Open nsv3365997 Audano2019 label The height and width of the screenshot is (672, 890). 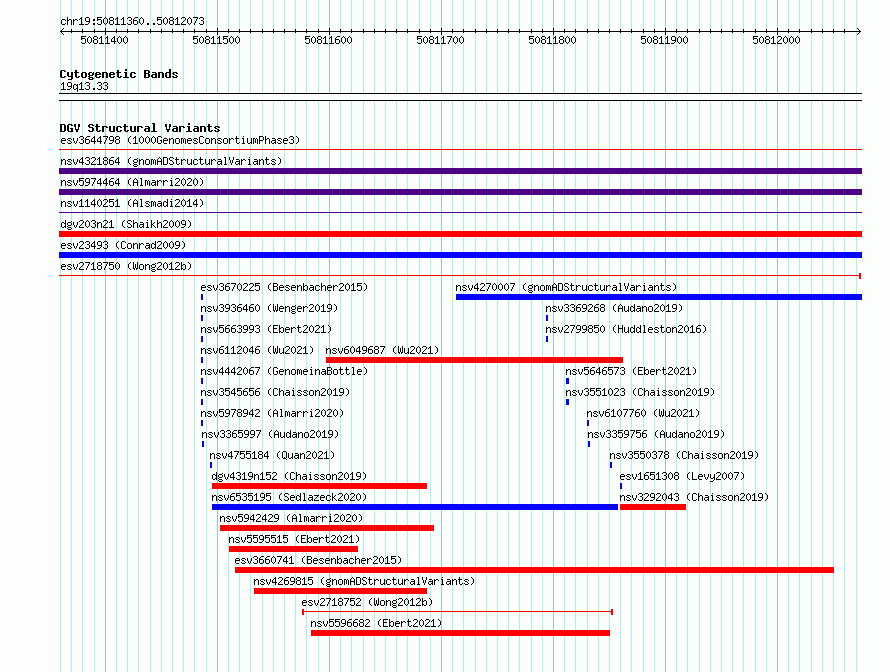click(270, 434)
